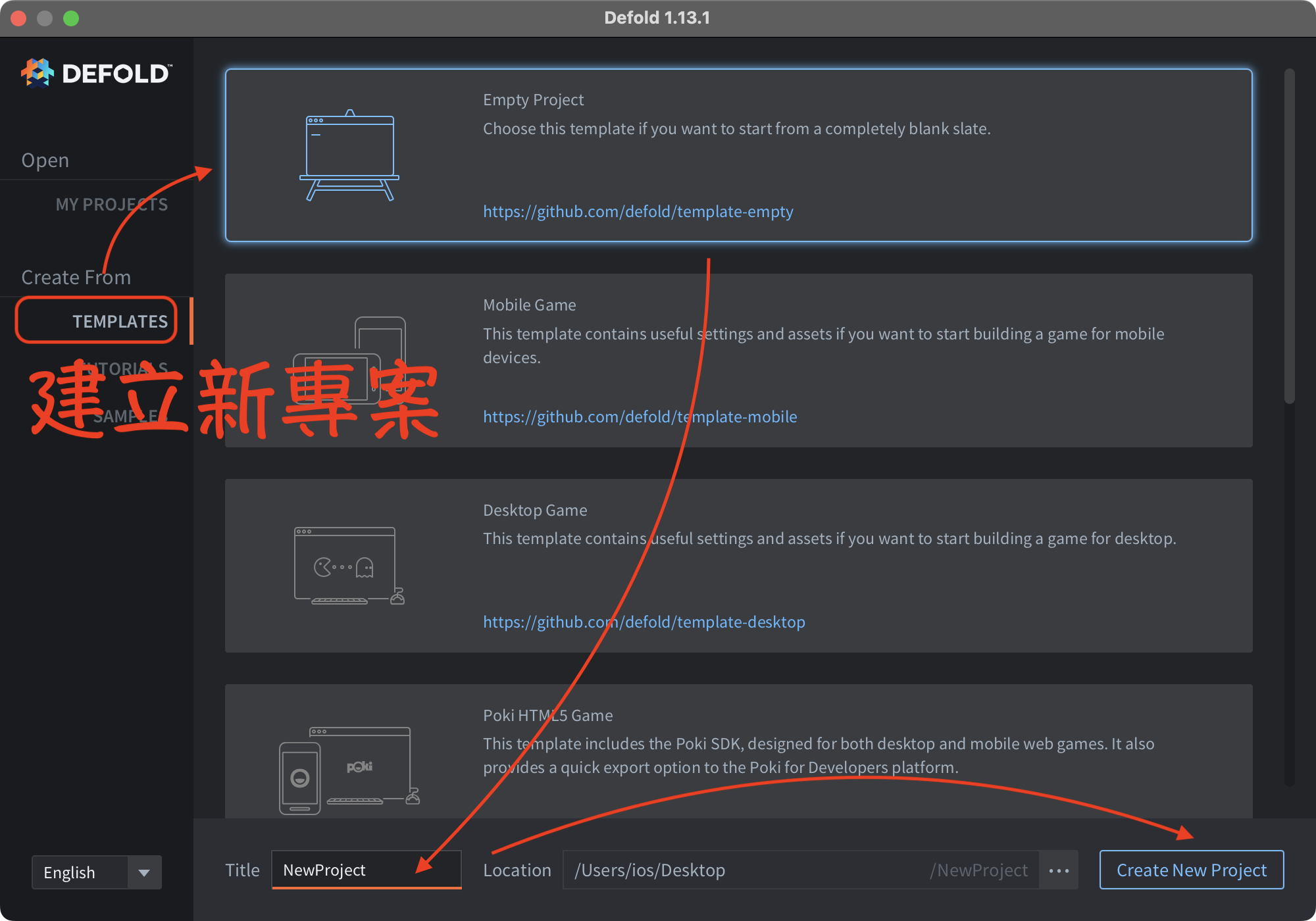Click the Mobile Game description text
The image size is (1316, 921).
click(824, 345)
